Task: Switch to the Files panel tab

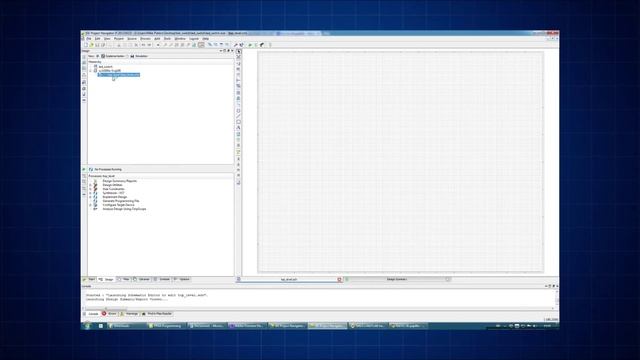Action: coord(124,280)
